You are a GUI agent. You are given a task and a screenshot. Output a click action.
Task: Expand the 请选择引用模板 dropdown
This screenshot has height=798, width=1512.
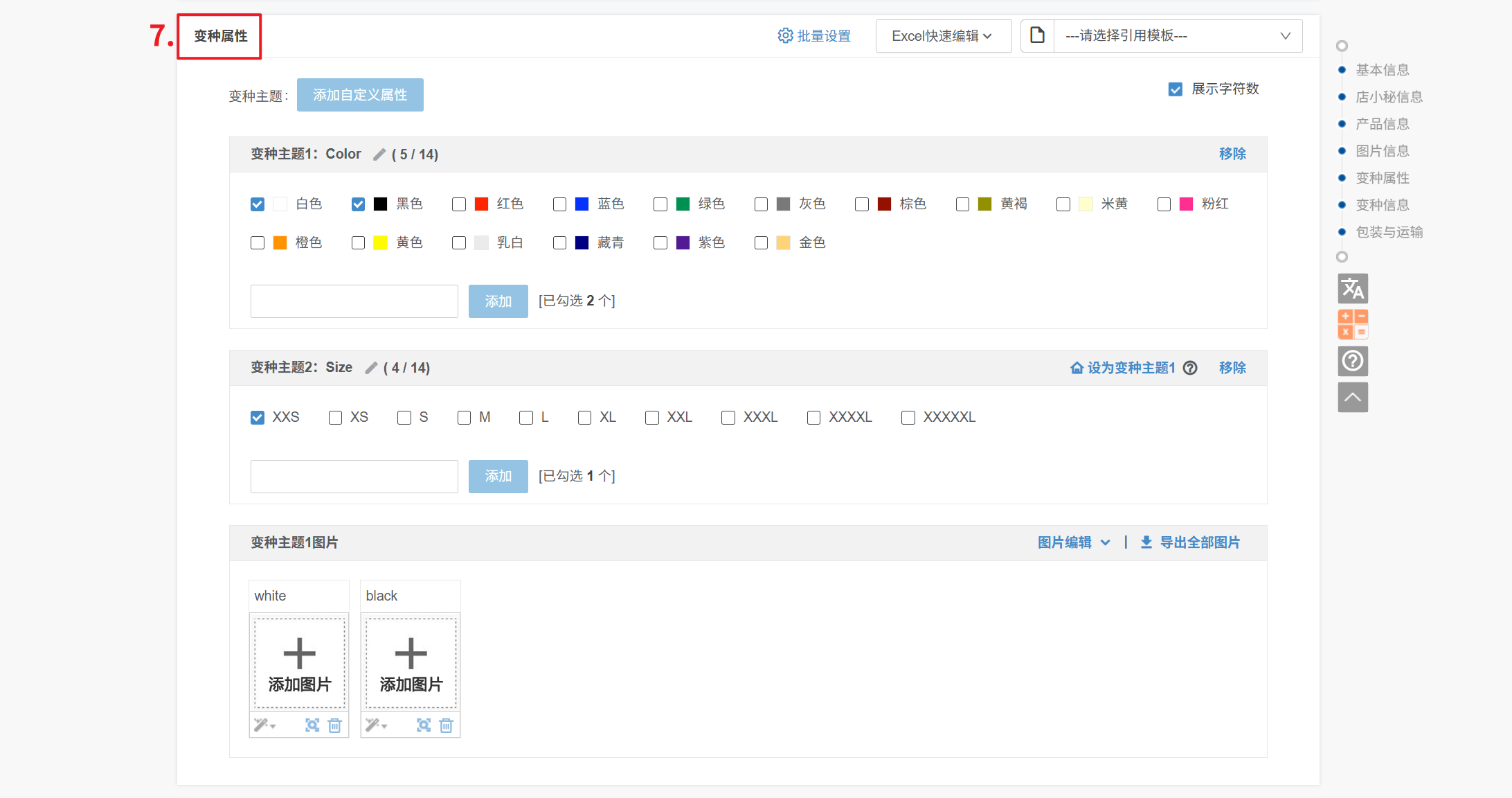coord(1177,36)
